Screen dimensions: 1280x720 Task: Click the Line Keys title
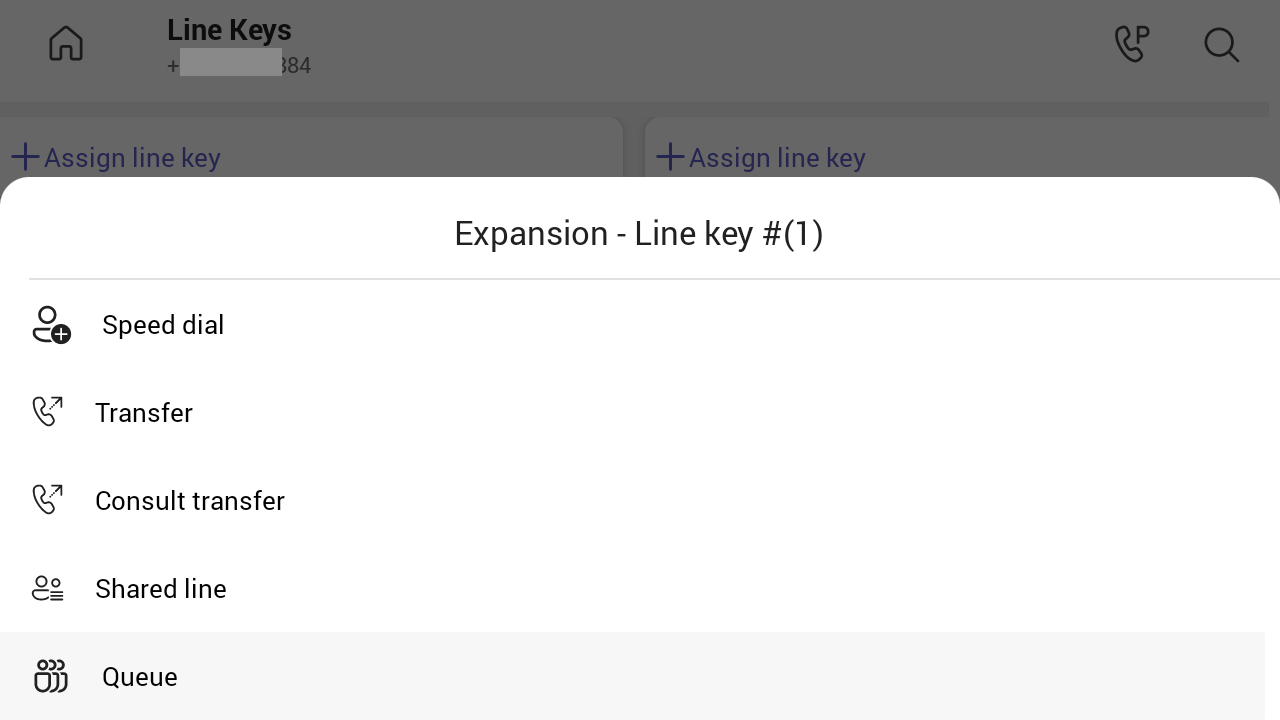pyautogui.click(x=229, y=30)
